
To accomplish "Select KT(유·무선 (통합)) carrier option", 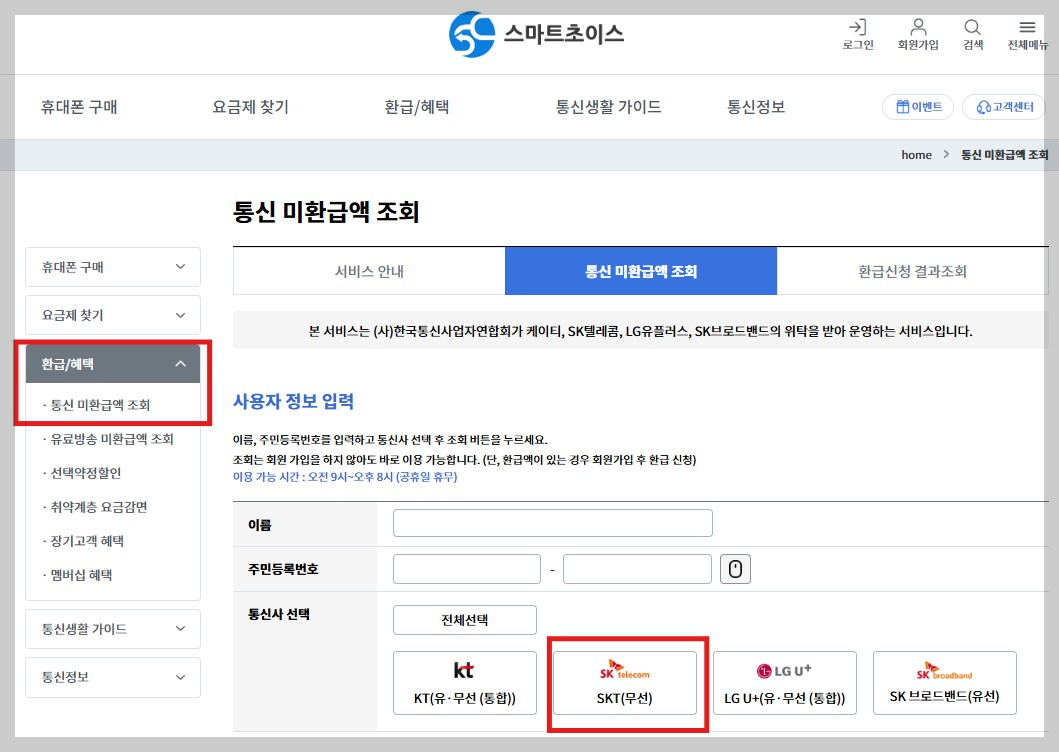I will [464, 682].
